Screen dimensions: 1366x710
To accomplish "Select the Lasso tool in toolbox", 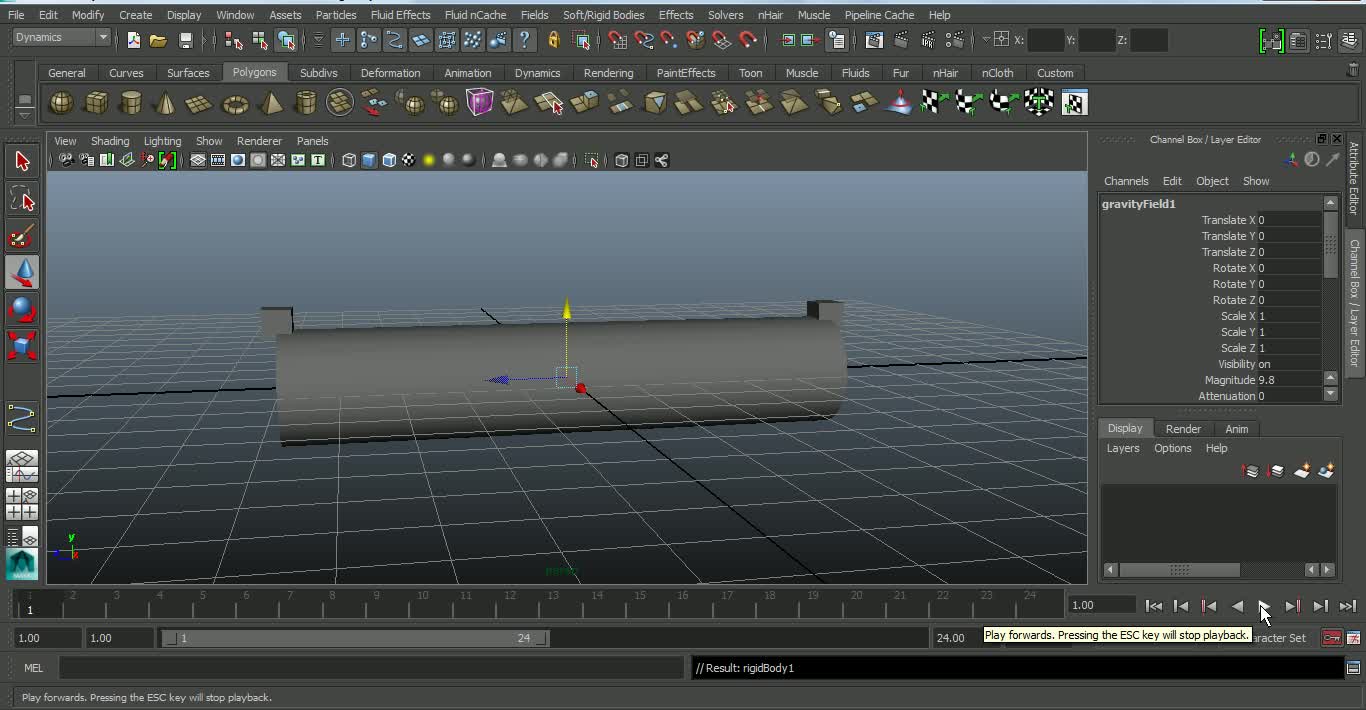I will pos(22,199).
